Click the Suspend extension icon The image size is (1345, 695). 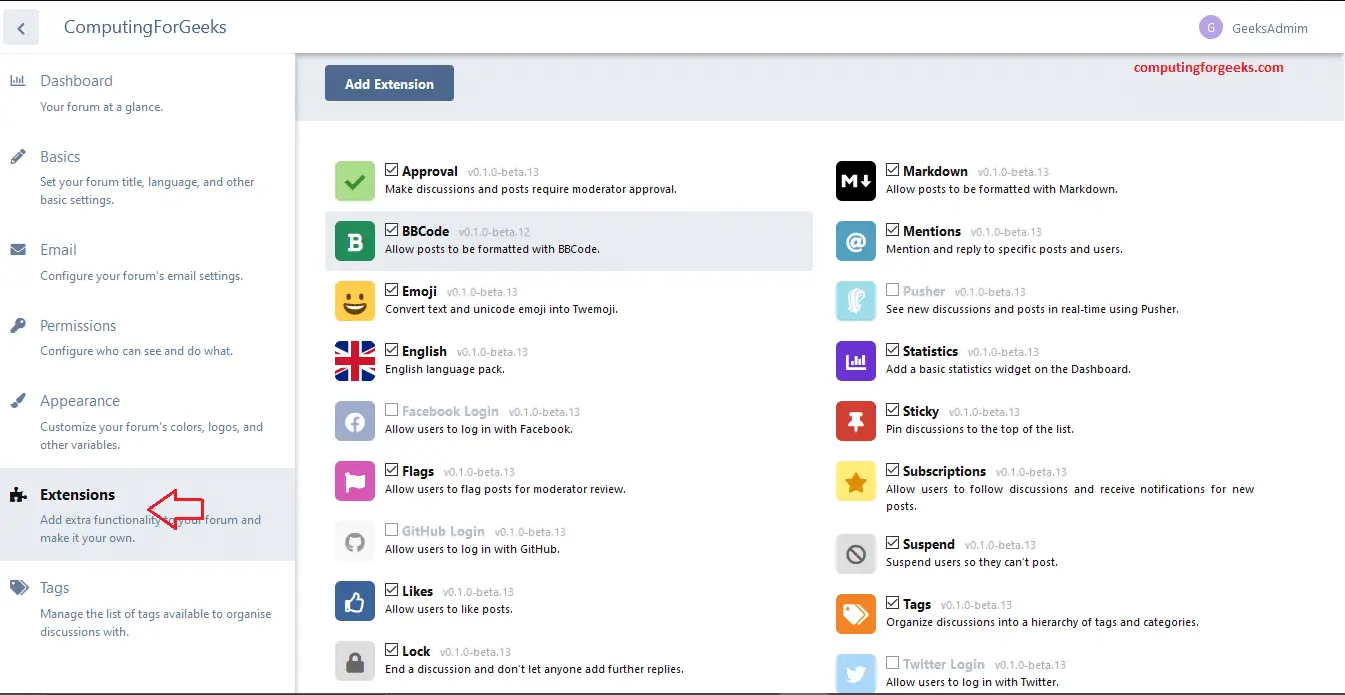click(x=855, y=554)
